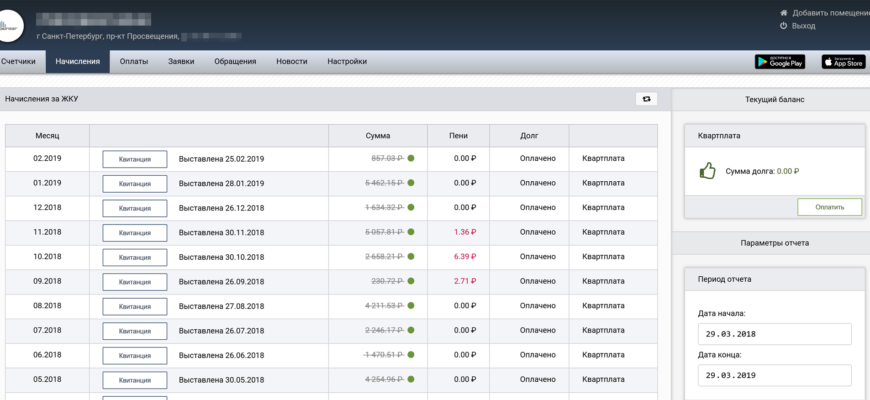Open Квитанция for 02.2019
This screenshot has width=870, height=400.
(x=135, y=159)
